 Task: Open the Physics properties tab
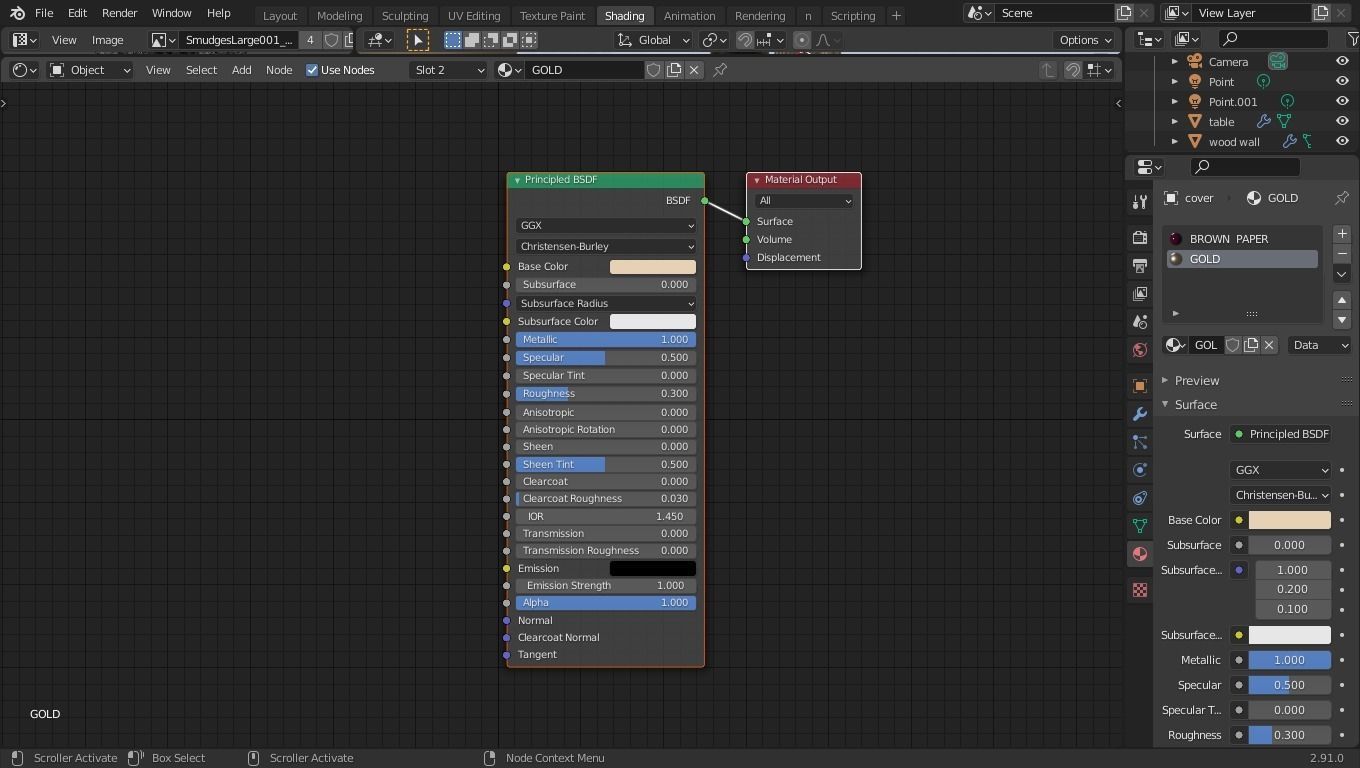click(1139, 470)
